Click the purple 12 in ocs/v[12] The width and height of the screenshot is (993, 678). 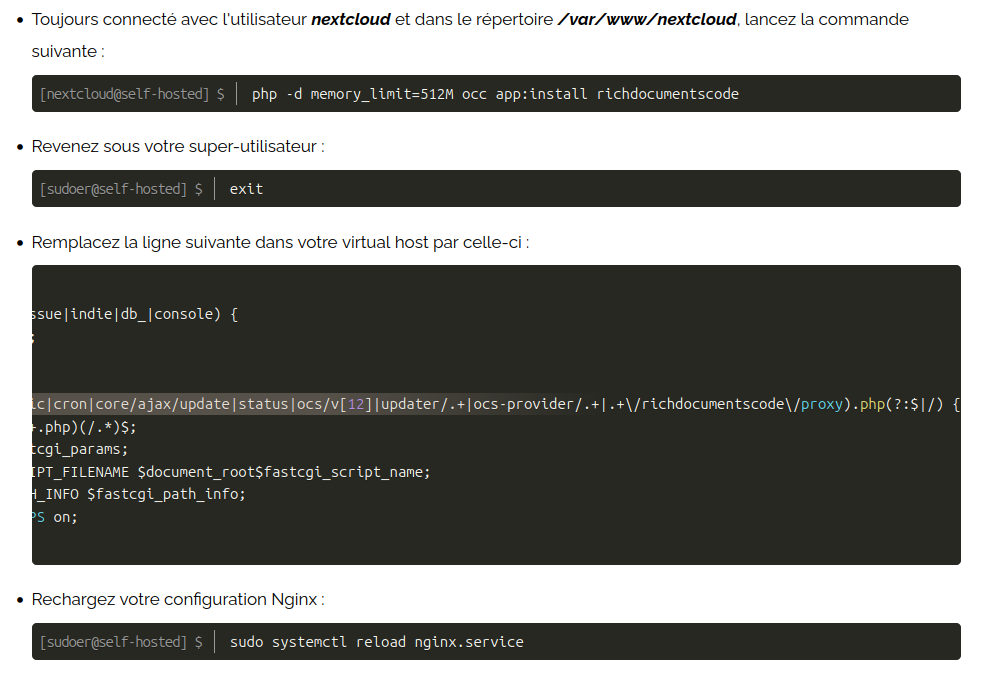[358, 404]
